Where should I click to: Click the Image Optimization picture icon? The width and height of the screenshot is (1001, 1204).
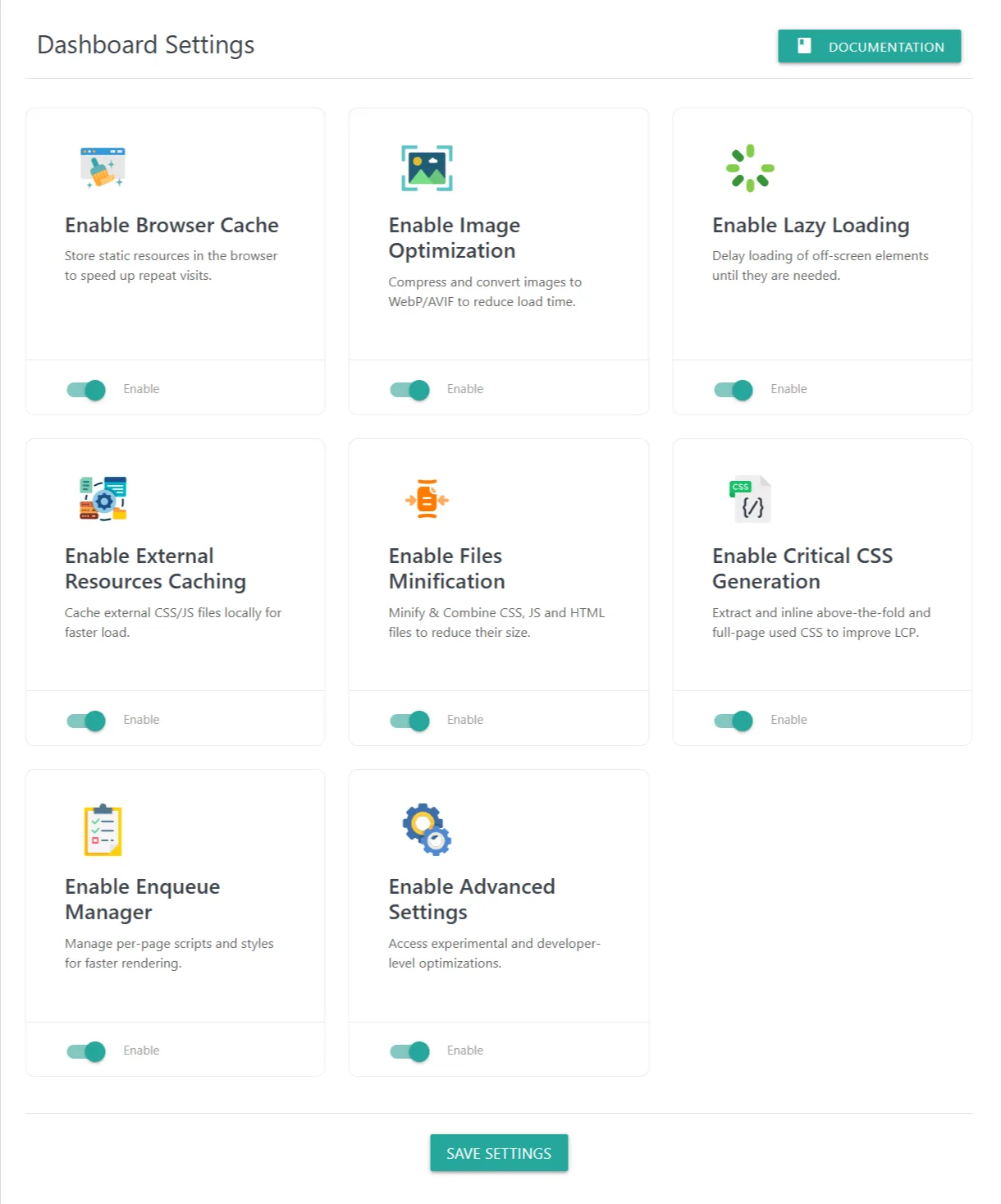tap(427, 167)
